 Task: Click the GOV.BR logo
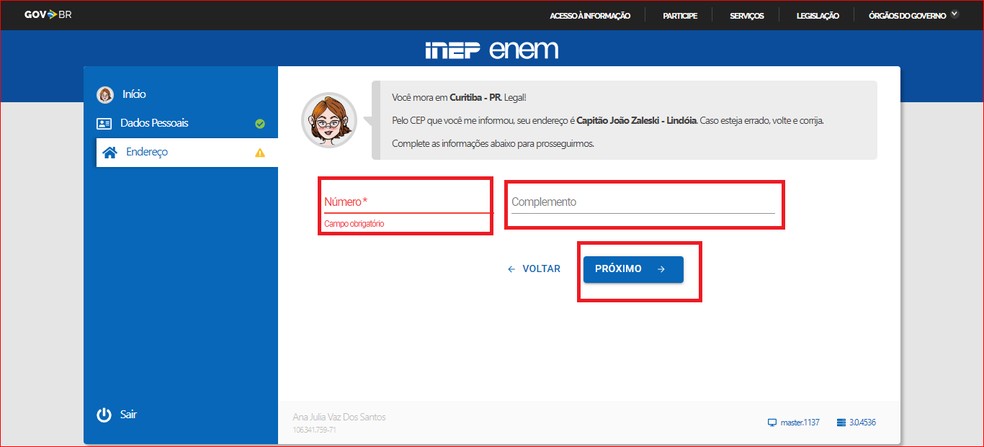point(48,14)
